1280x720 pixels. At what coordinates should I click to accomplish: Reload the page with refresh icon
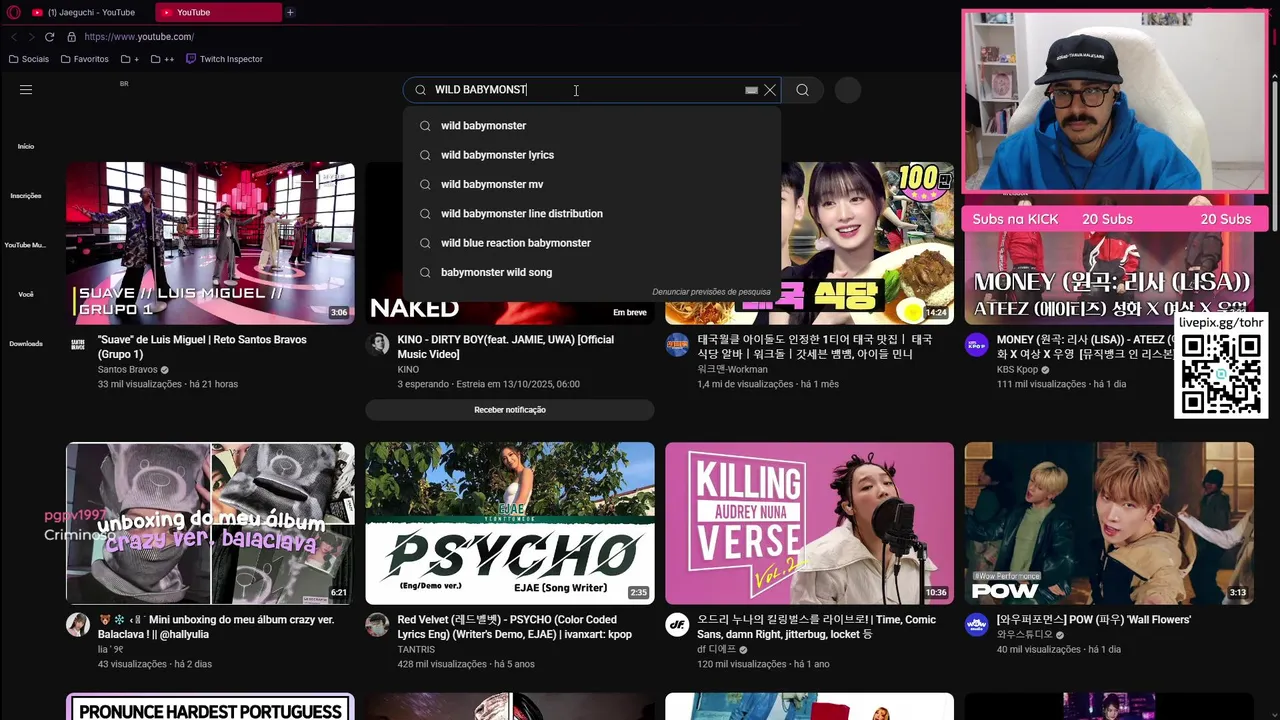click(x=49, y=37)
